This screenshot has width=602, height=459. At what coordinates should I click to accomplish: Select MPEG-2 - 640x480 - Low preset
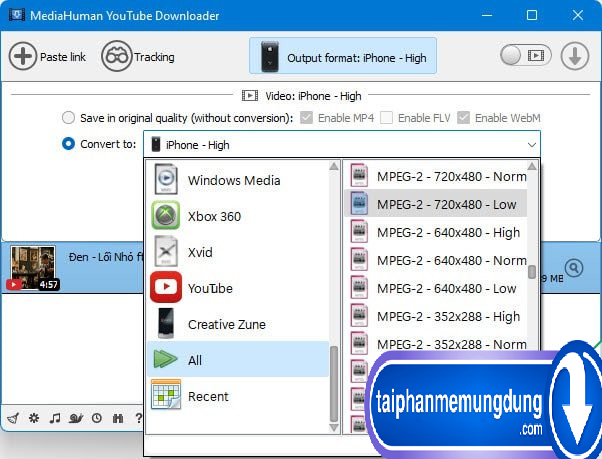[435, 288]
